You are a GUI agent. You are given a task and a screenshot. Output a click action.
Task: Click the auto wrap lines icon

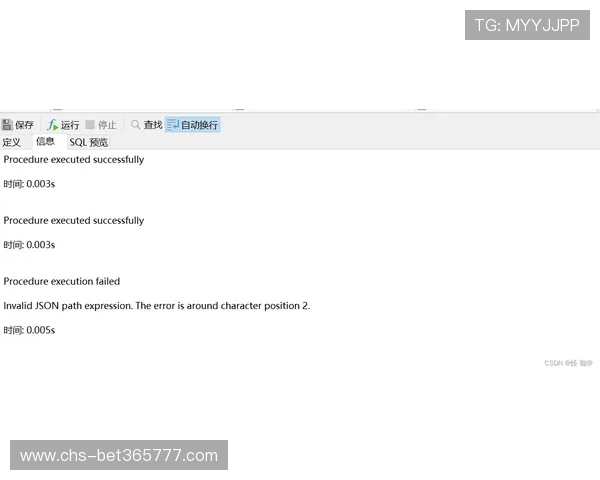(x=173, y=125)
